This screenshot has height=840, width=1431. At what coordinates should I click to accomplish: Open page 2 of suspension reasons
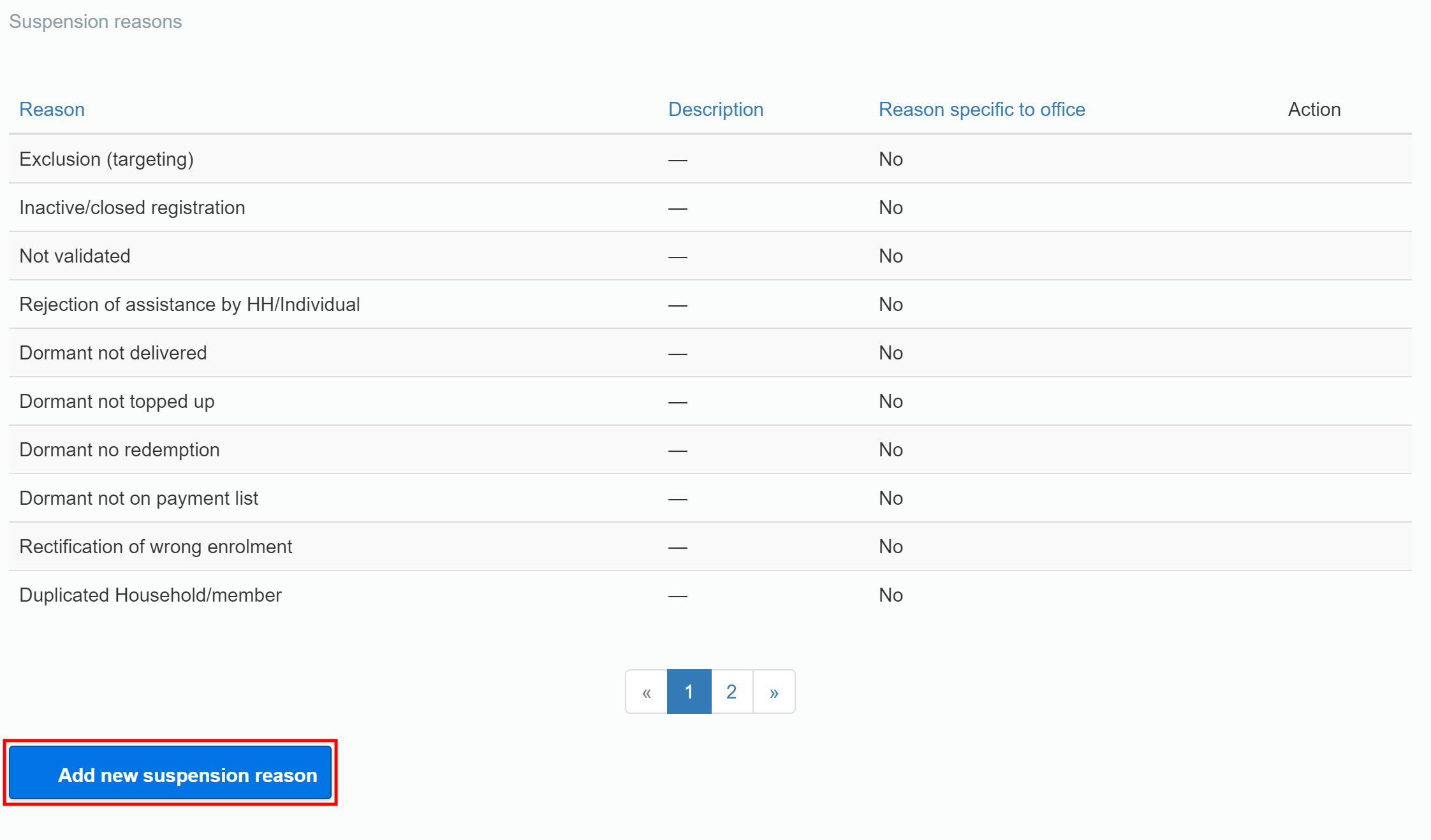pos(731,692)
